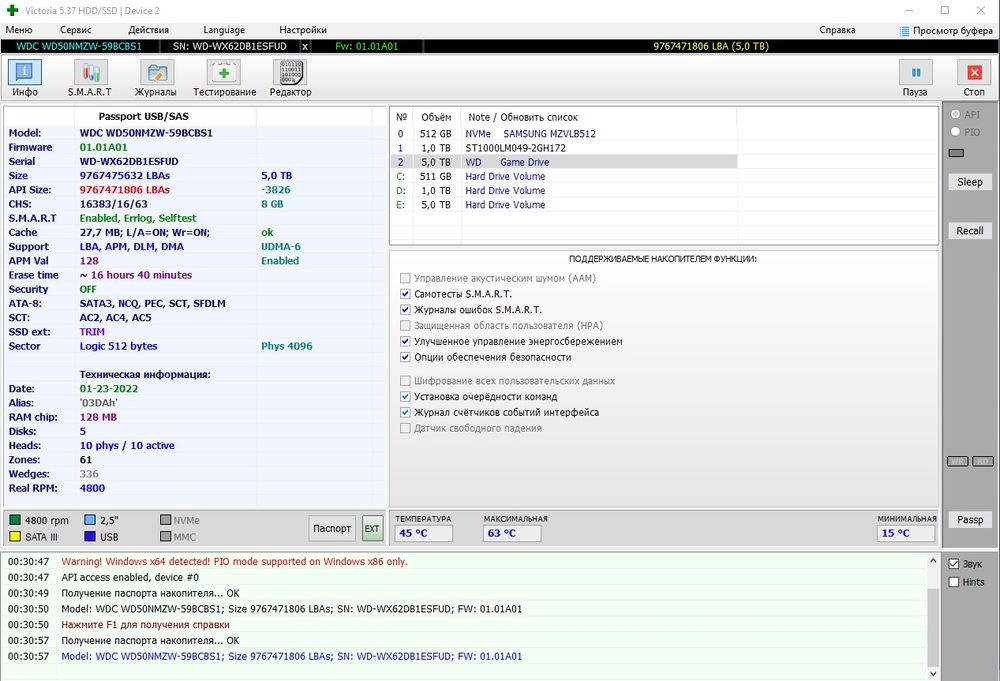
Task: Select the PIO radio button
Action: tap(955, 131)
